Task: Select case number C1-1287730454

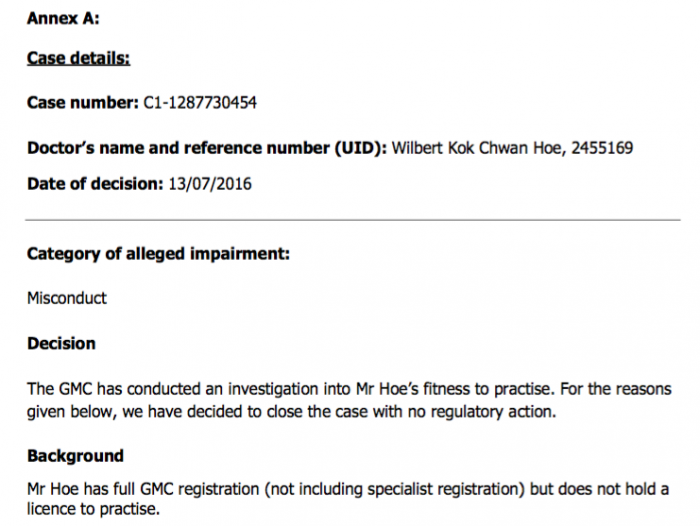Action: [200, 103]
